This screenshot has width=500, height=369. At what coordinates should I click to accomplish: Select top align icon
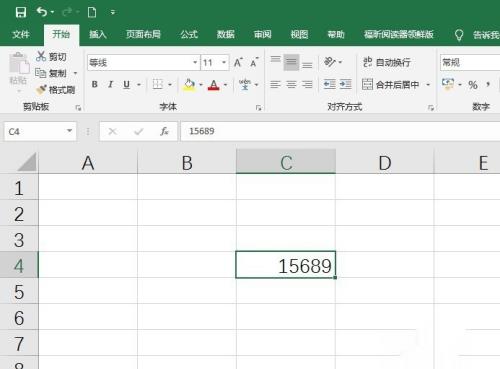(x=275, y=60)
